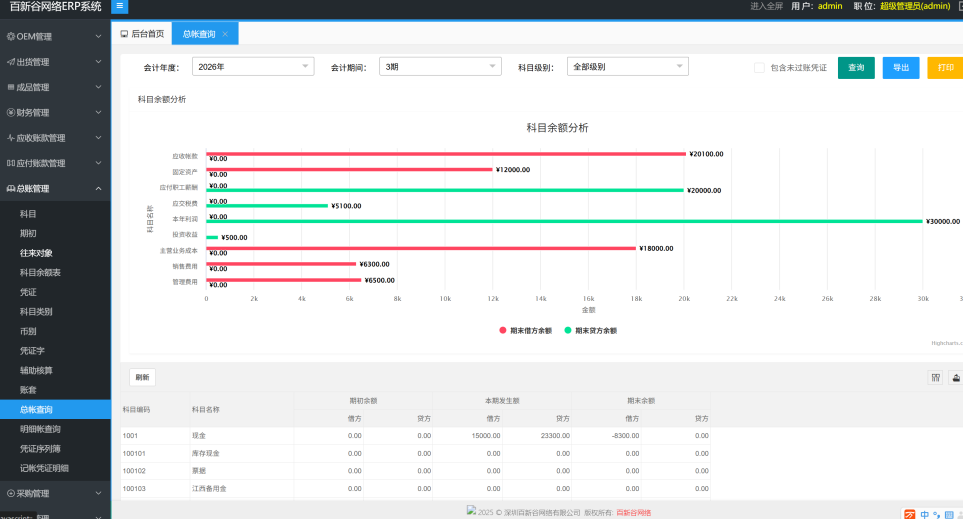This screenshot has width=963, height=519.
Task: Open the 科目级别 dropdown showing 全部级别
Action: coord(627,67)
